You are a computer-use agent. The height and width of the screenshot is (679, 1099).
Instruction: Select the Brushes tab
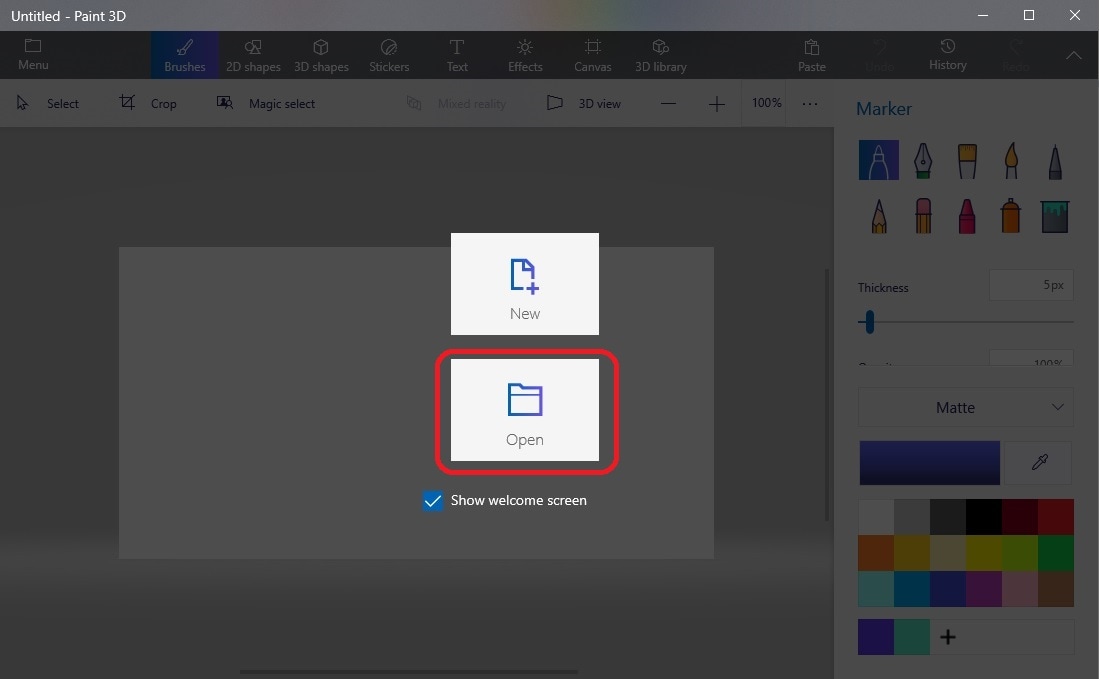click(184, 55)
